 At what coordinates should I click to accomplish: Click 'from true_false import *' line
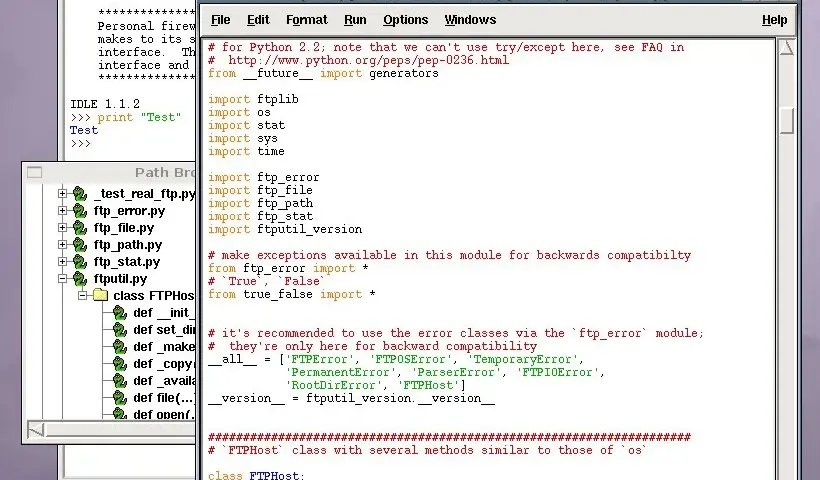[291, 294]
